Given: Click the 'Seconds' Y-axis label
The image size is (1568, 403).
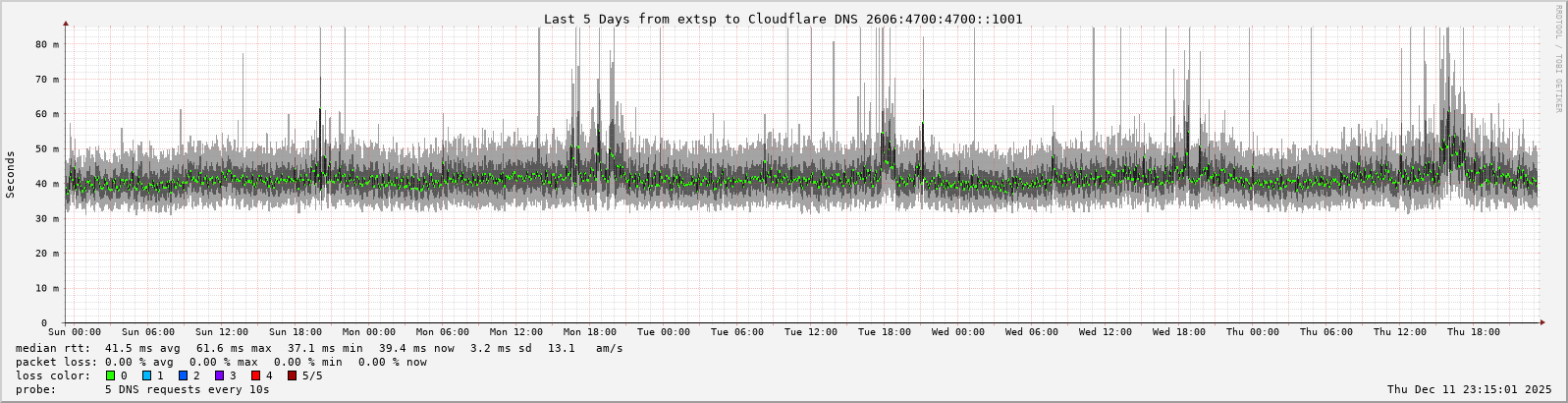Looking at the screenshot, I should coord(11,174).
